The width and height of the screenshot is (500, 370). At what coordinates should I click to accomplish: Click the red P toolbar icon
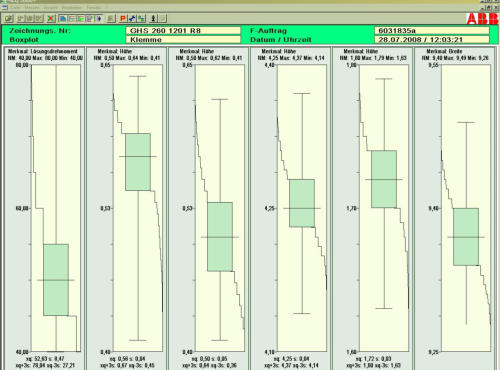pos(123,18)
